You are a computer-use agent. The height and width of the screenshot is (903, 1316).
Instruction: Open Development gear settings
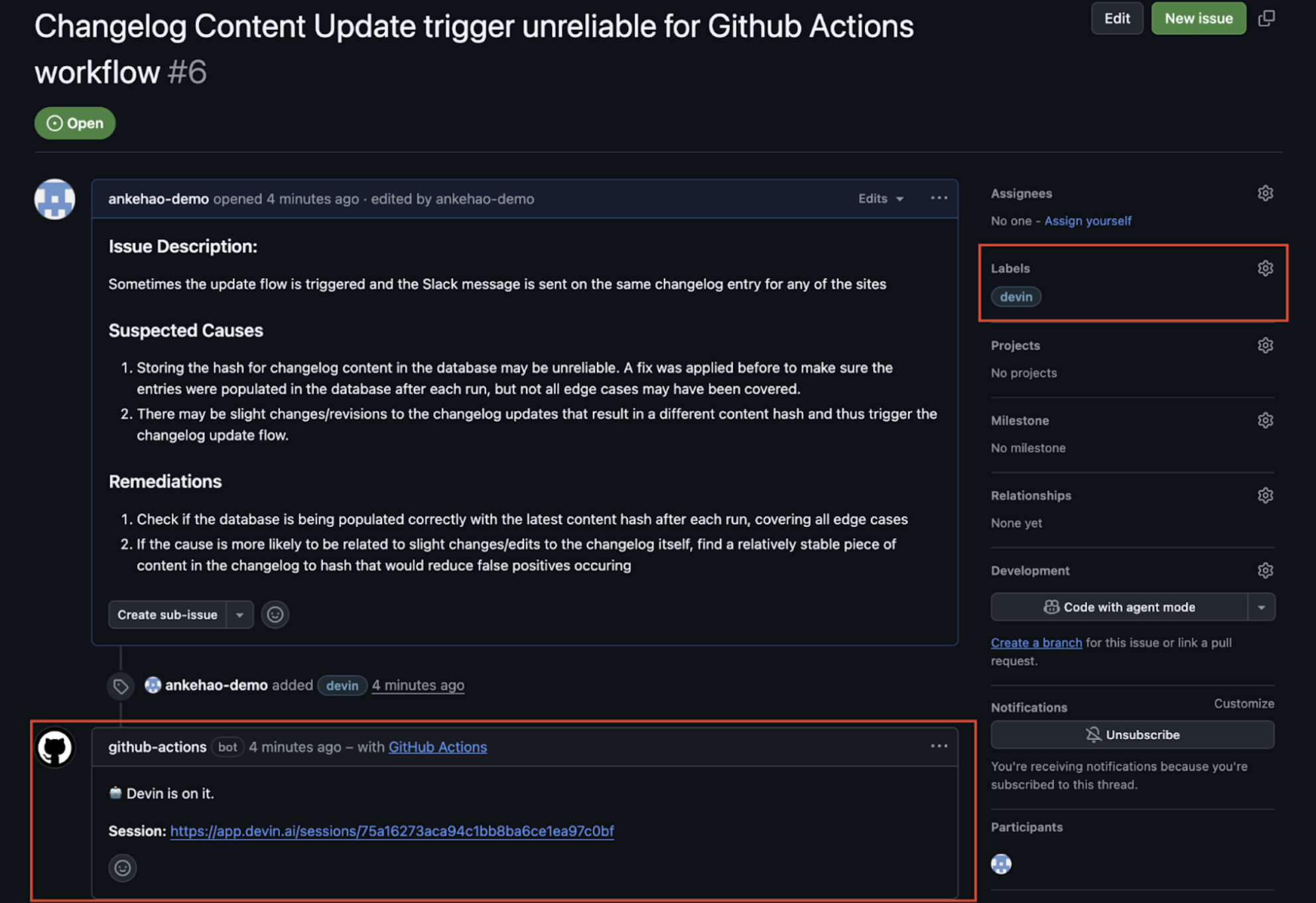(x=1265, y=570)
